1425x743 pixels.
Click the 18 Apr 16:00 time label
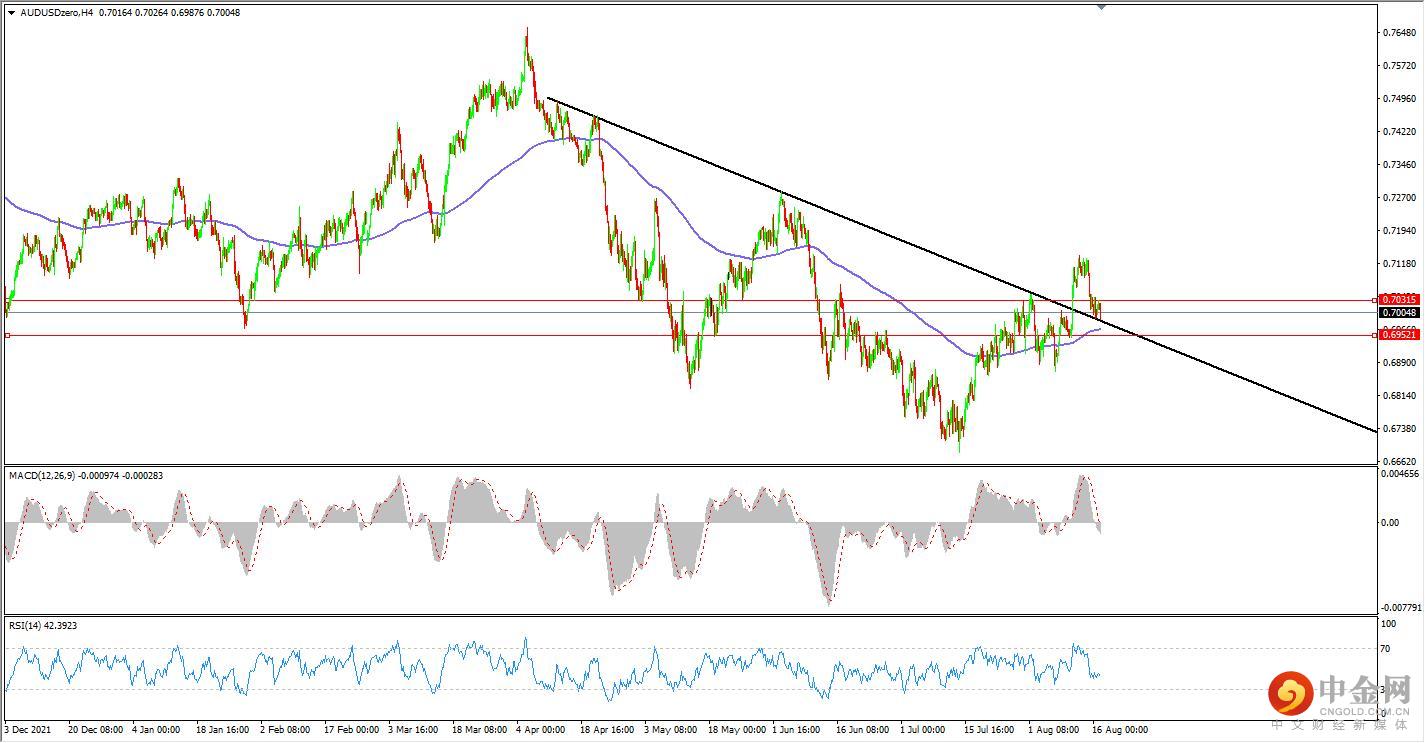point(608,729)
